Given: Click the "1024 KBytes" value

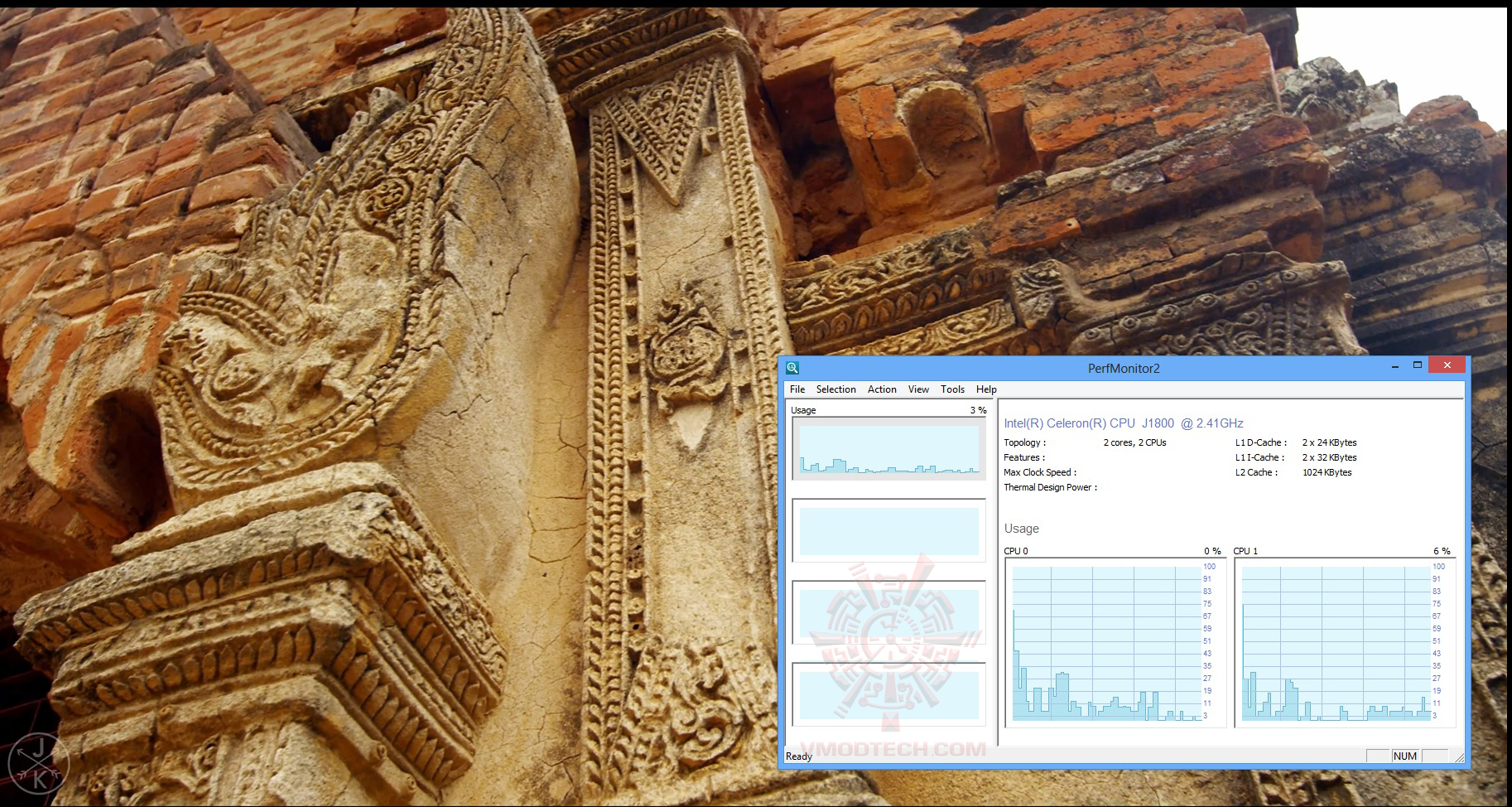Looking at the screenshot, I should (1327, 472).
